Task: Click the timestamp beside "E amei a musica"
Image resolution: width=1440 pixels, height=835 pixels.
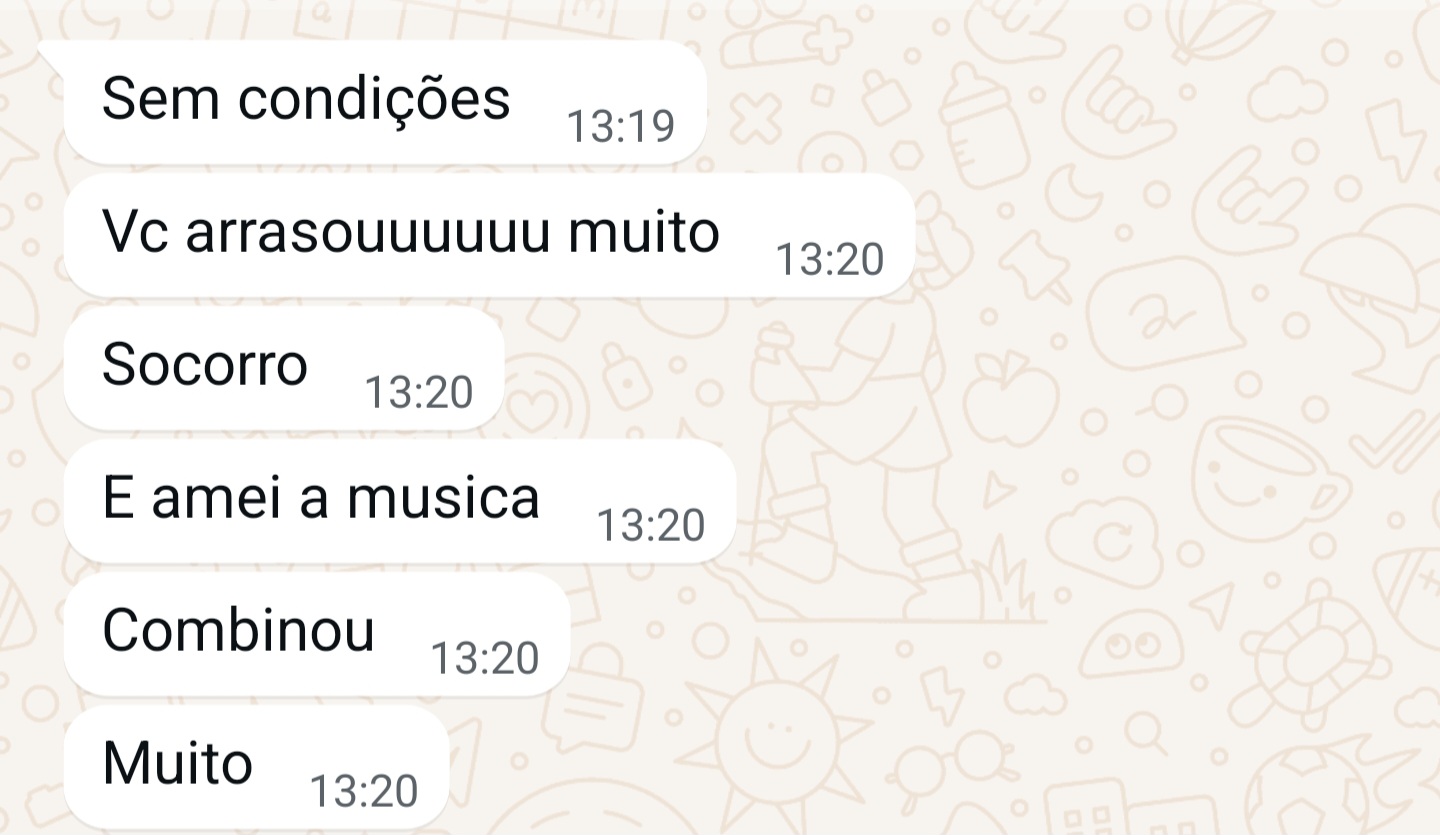Action: pos(651,525)
